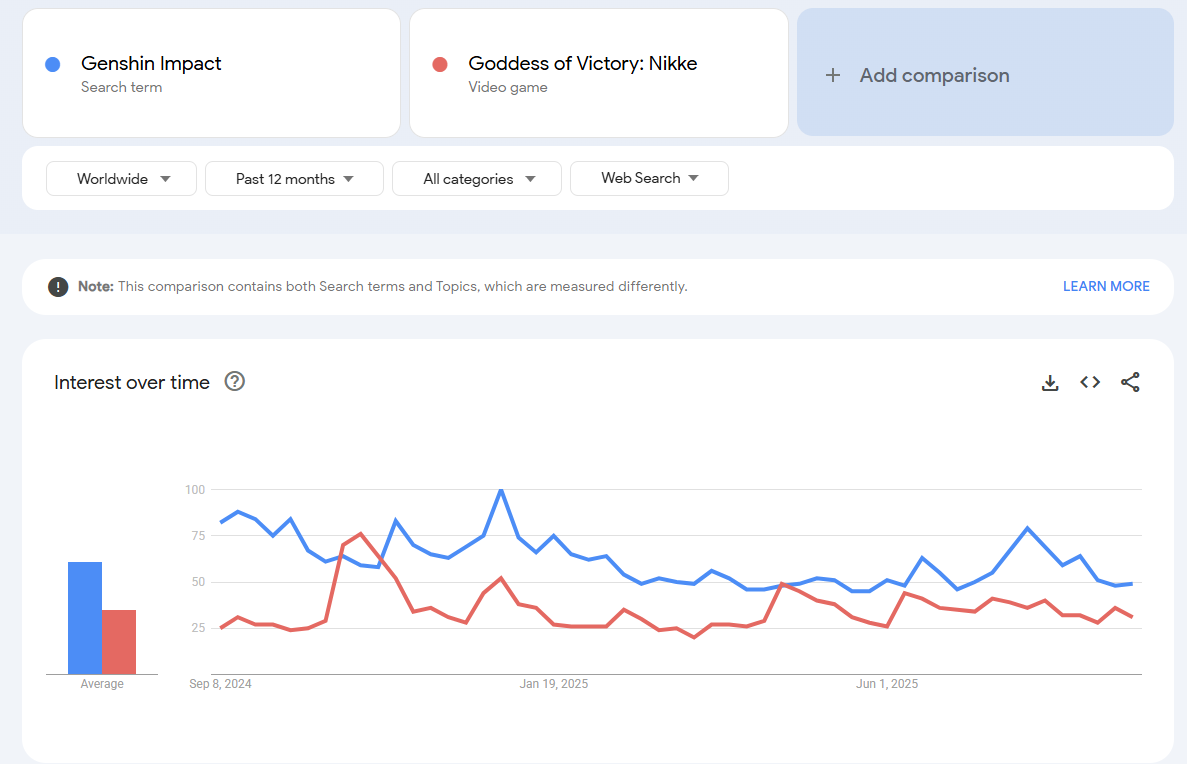Open the Interest over time help icon

235,381
